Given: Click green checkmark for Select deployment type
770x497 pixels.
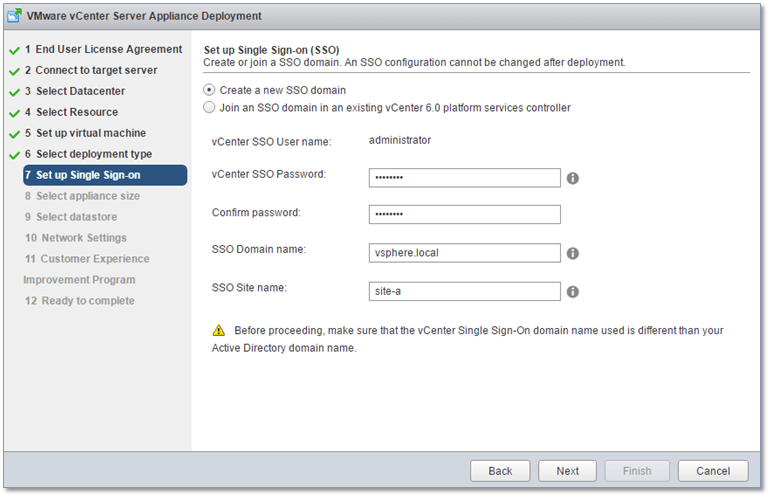Looking at the screenshot, I should (x=15, y=155).
